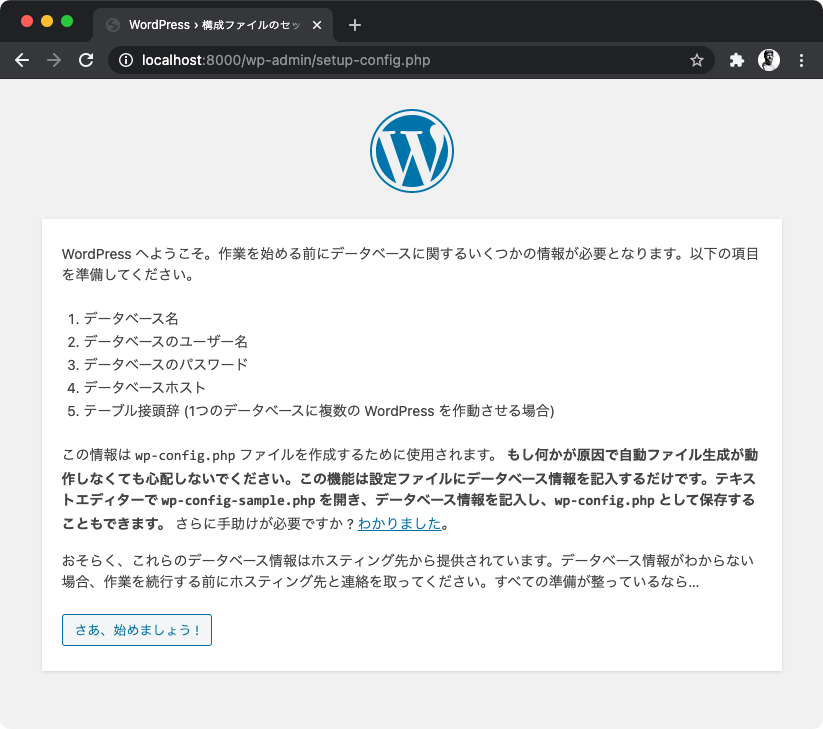Open the Extensions puzzle icon
The image size is (823, 729).
[x=737, y=60]
